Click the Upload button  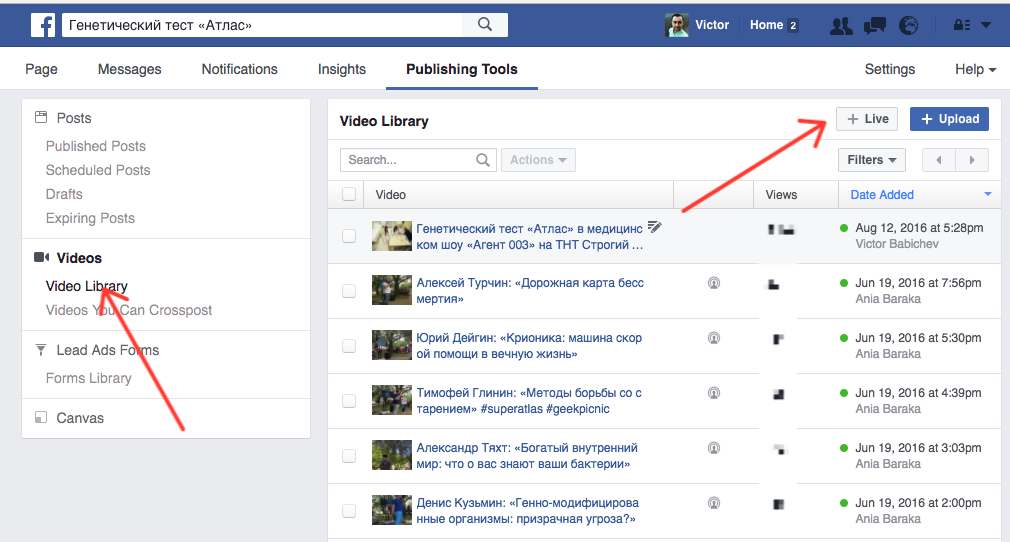(x=949, y=119)
